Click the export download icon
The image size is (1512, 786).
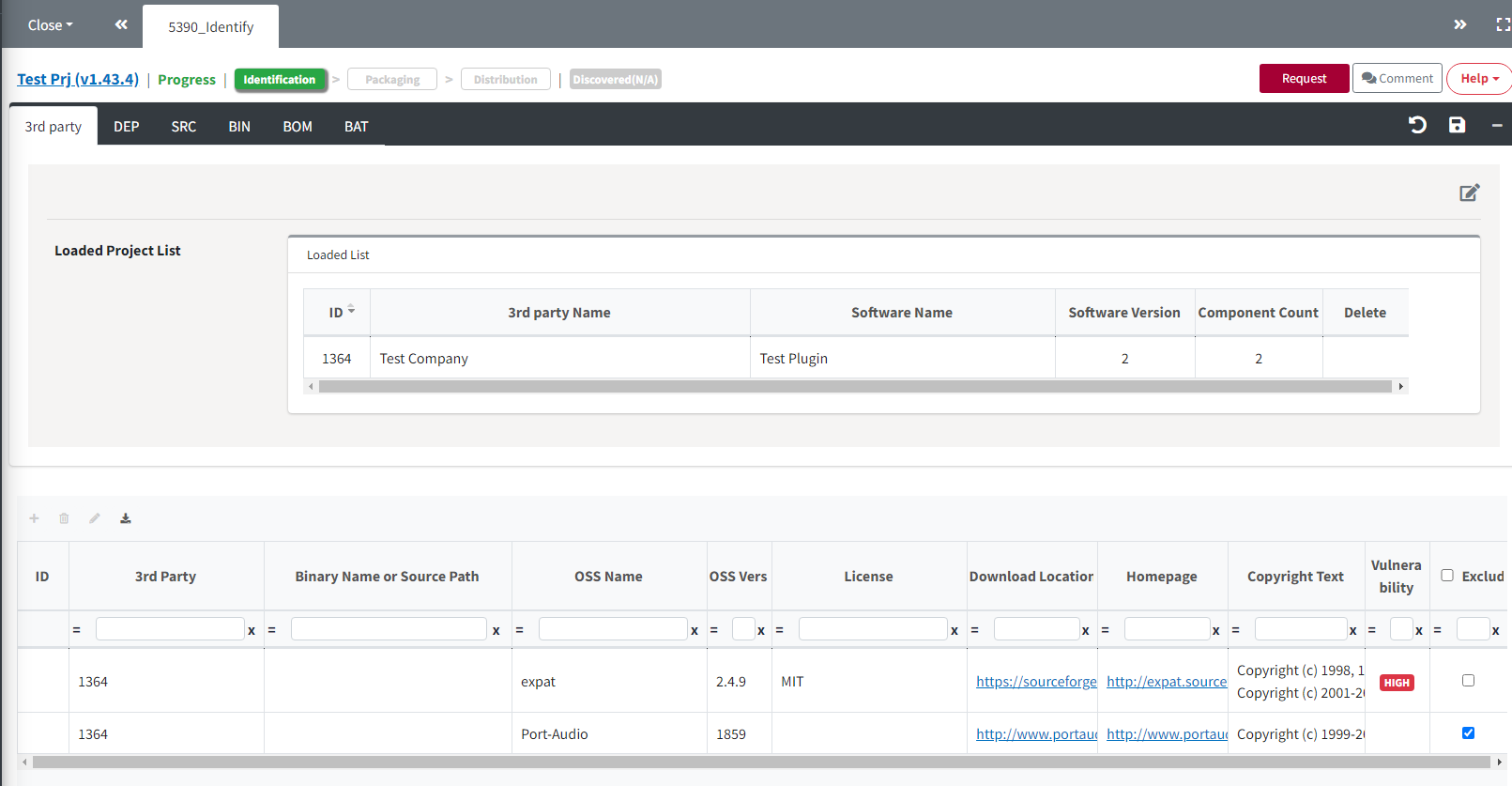(x=126, y=518)
